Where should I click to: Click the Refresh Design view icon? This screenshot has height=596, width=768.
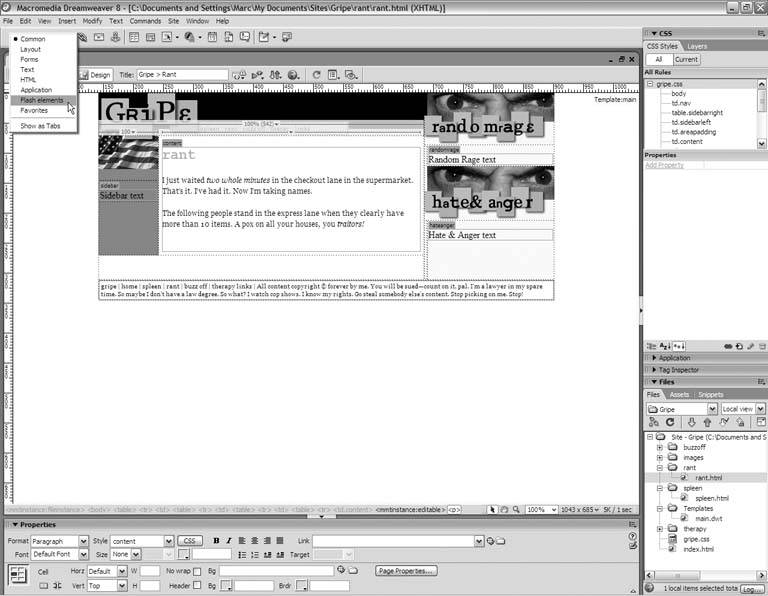pyautogui.click(x=317, y=74)
